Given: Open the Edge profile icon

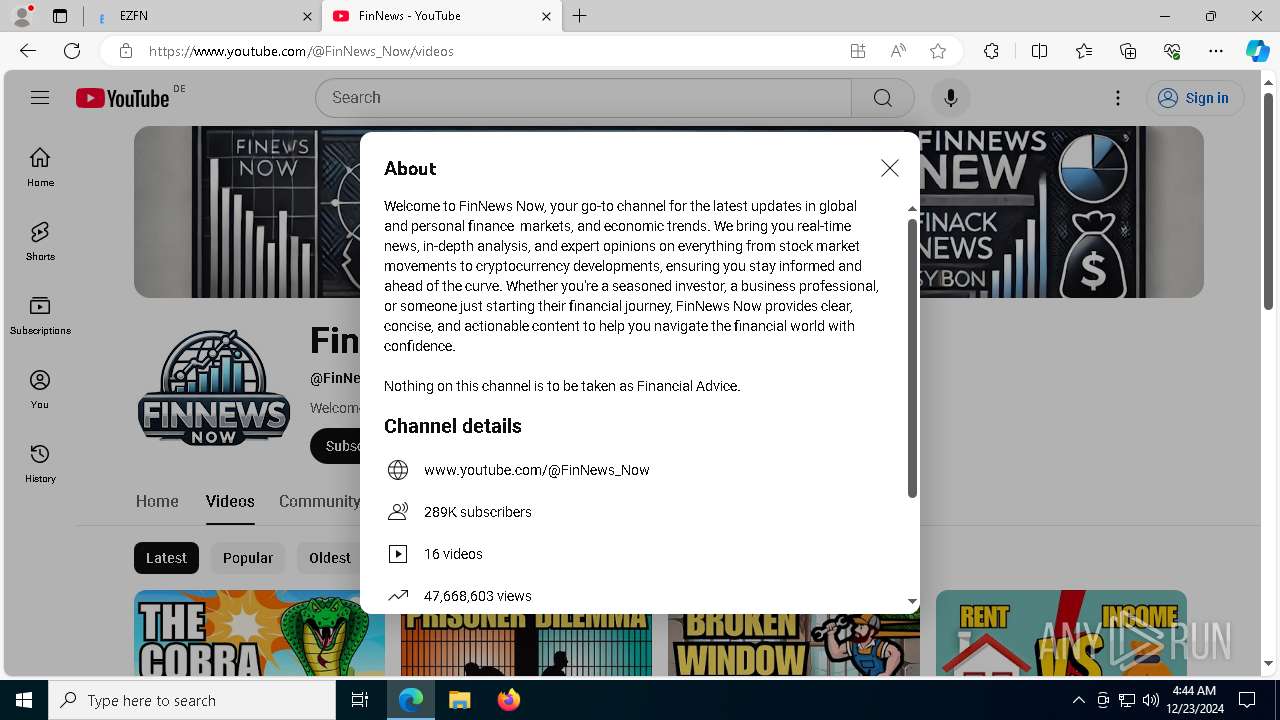Looking at the screenshot, I should 22,16.
